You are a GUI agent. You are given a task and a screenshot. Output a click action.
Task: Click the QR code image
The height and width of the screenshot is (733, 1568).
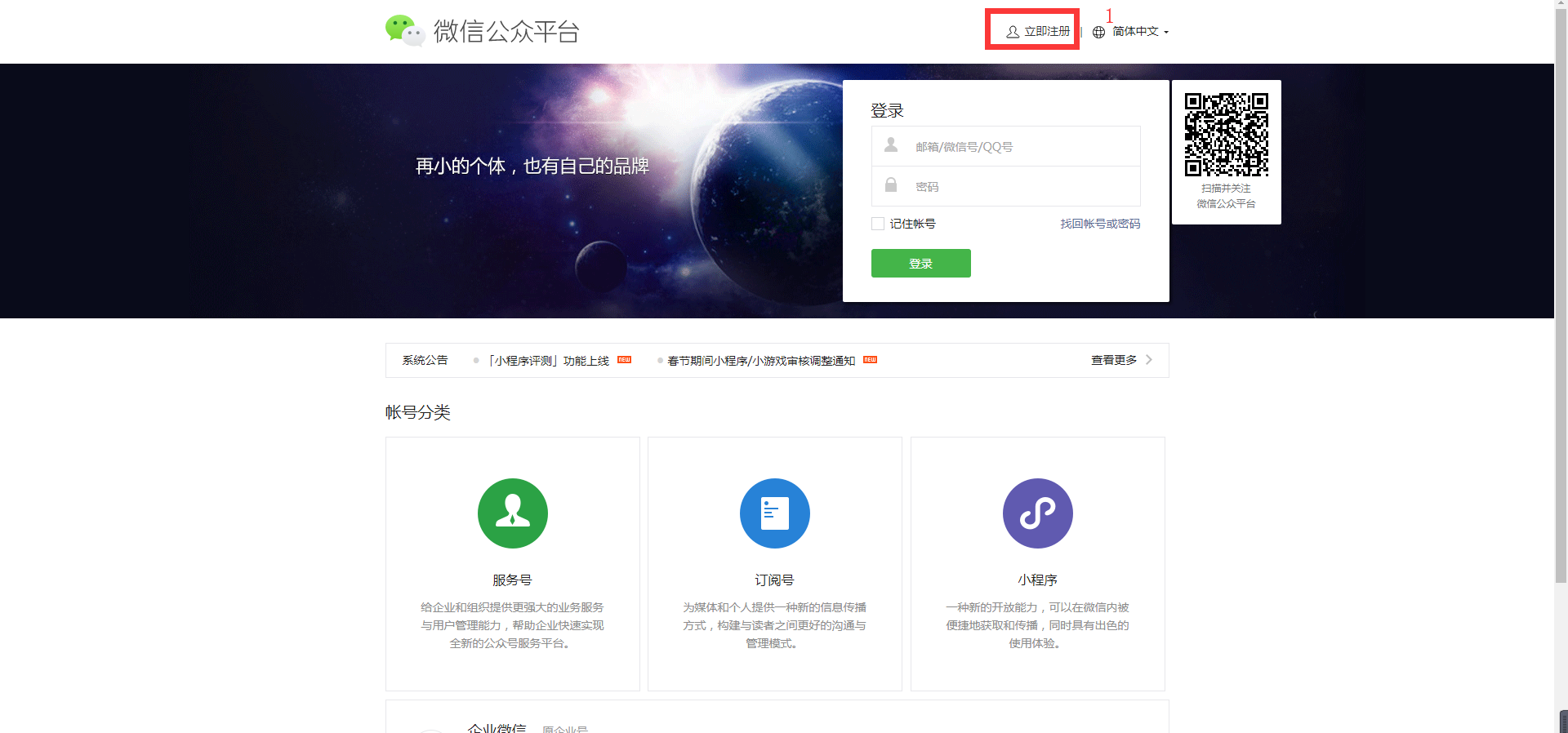pos(1226,135)
